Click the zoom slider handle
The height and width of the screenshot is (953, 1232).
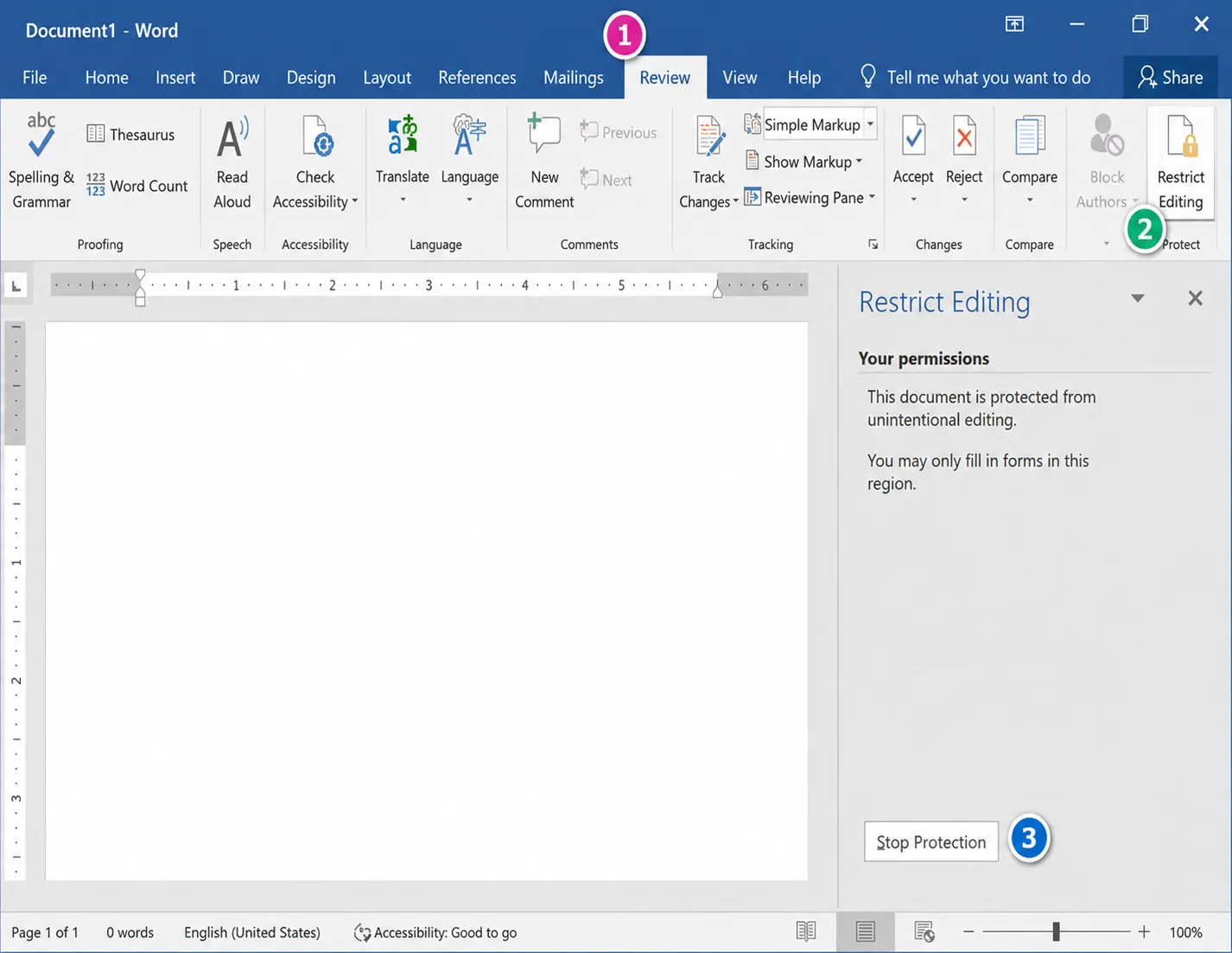1056,931
